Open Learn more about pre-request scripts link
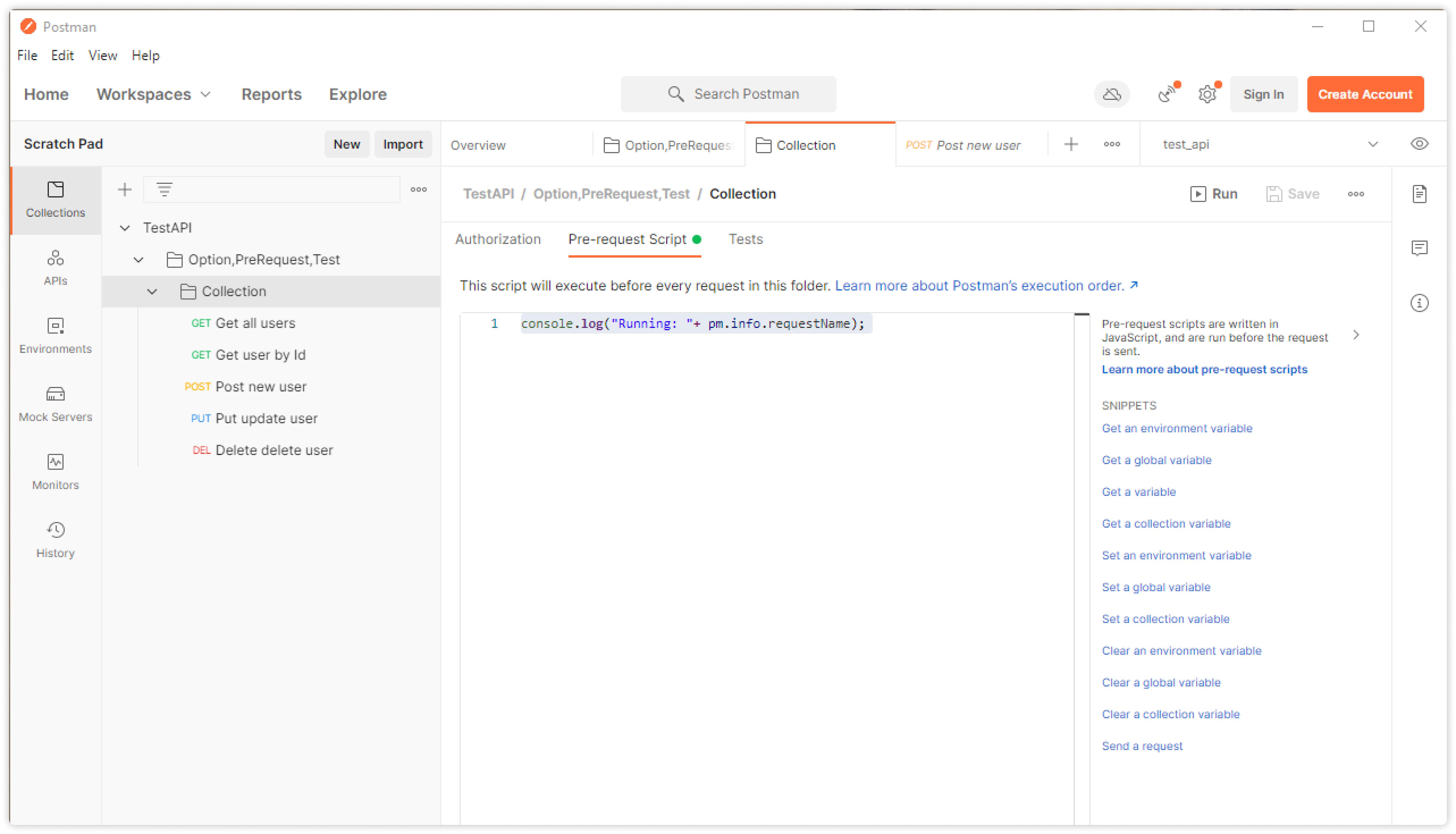This screenshot has height=834, width=1456. pyautogui.click(x=1204, y=369)
